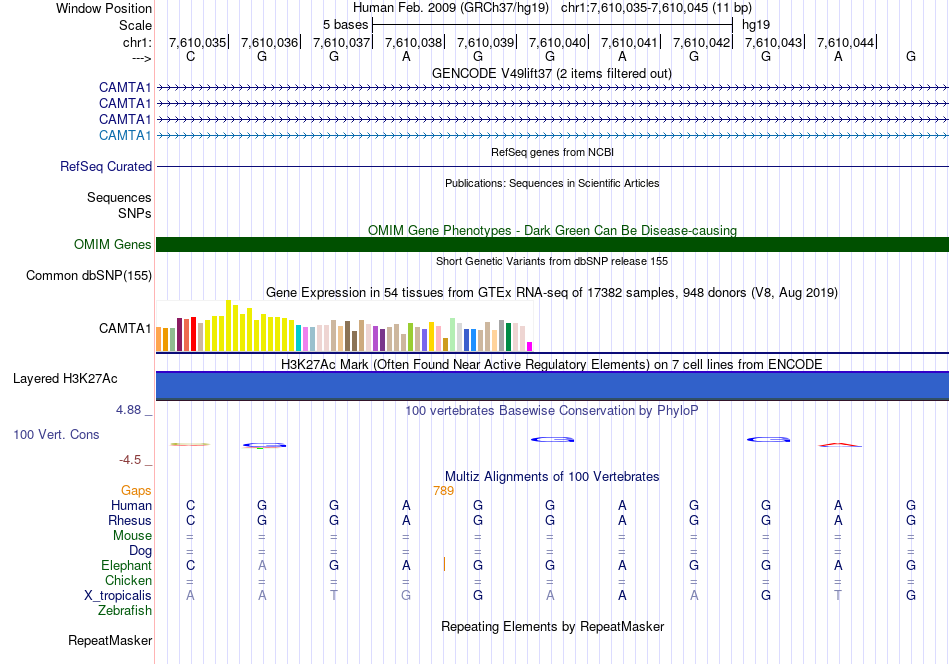The image size is (950, 664).
Task: Select the X_tropicalis species label
Action: [118, 596]
